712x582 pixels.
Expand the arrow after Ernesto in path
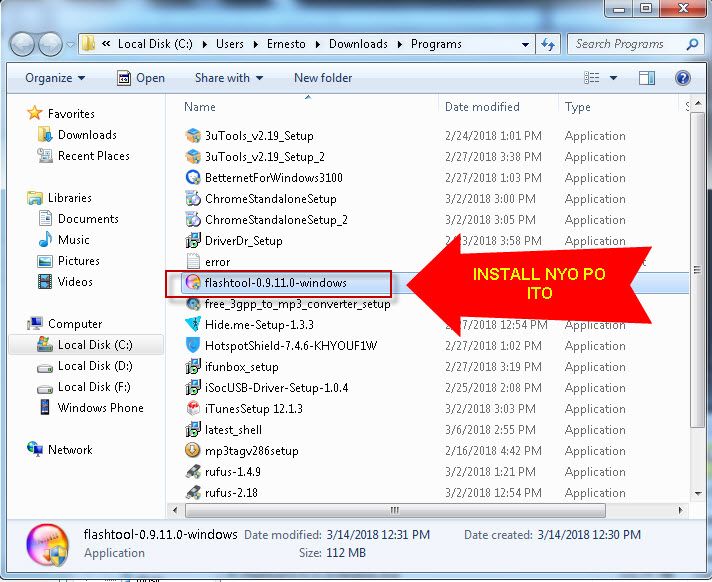coord(317,44)
